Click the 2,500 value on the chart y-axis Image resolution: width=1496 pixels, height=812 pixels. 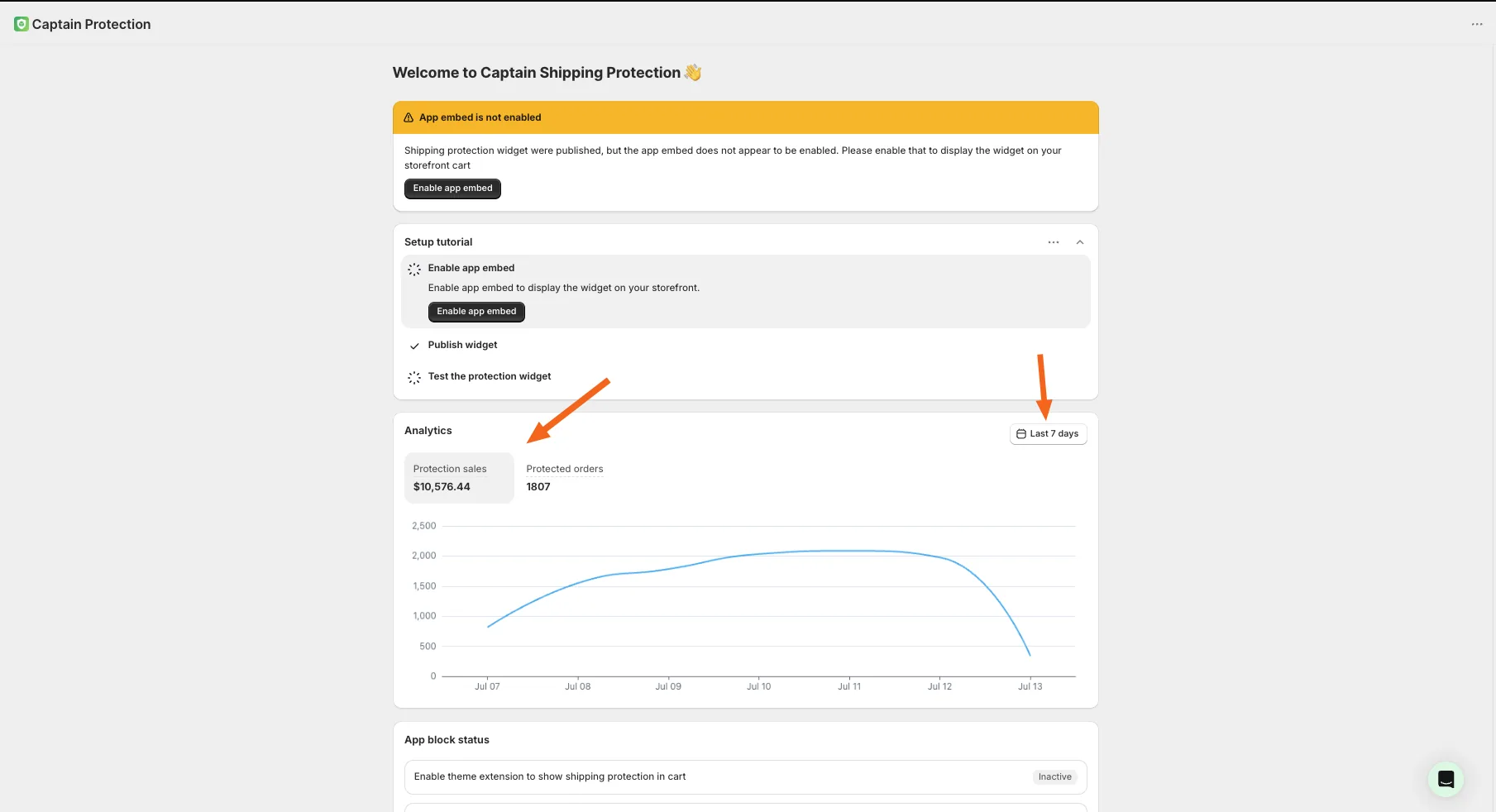point(424,526)
